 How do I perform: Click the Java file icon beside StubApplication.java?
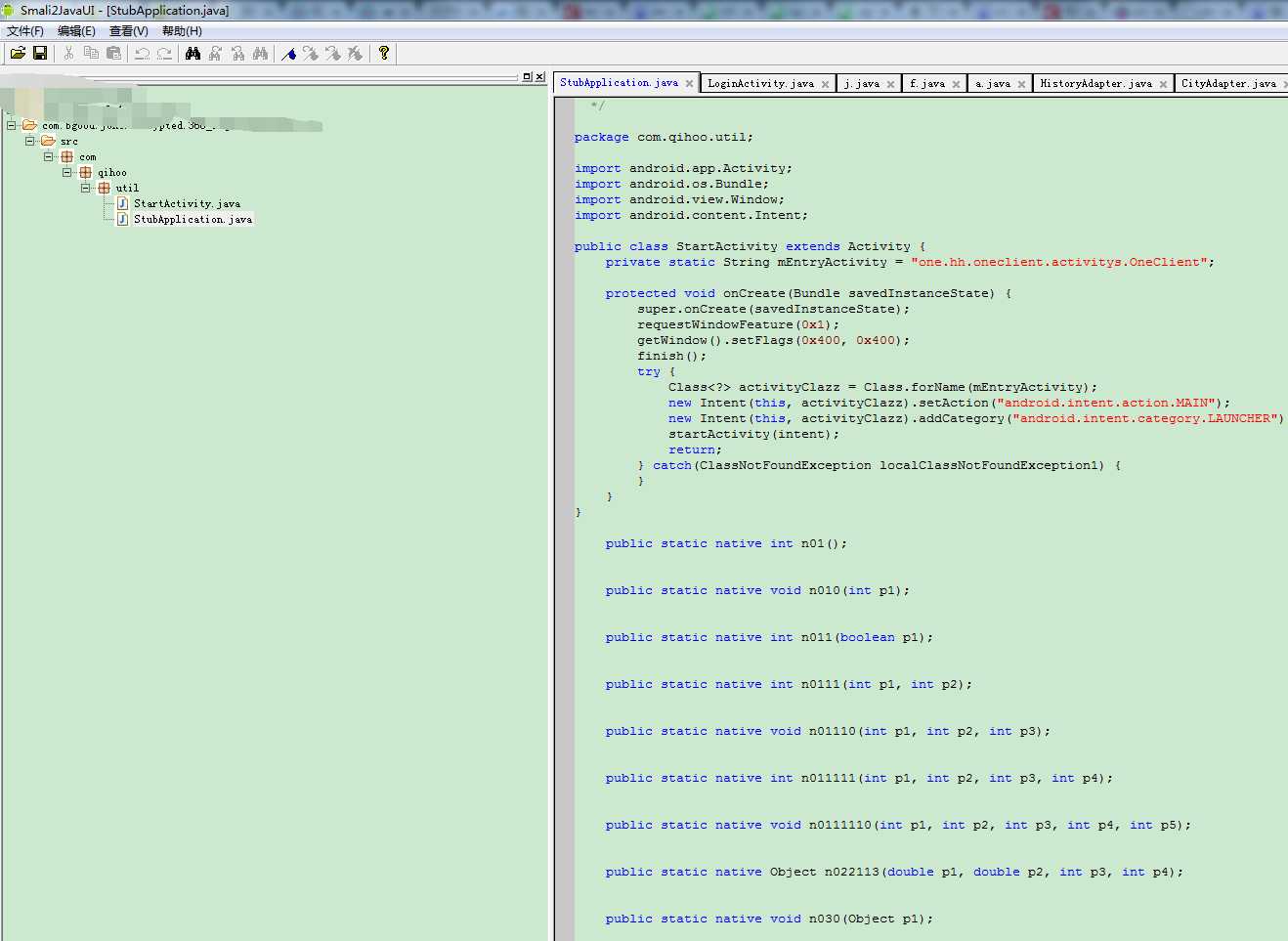point(122,219)
